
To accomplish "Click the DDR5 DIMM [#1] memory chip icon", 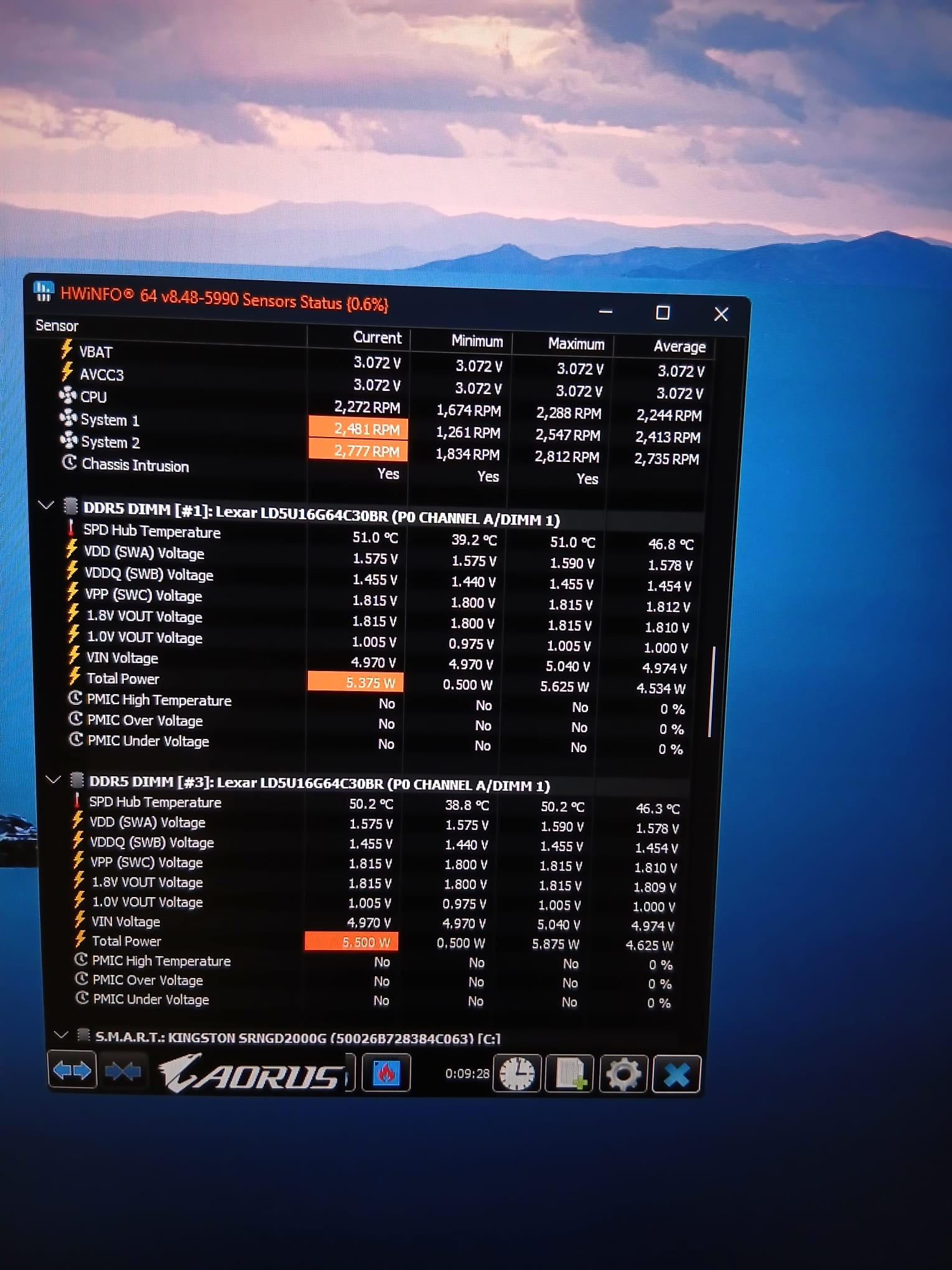I will pos(71,506).
